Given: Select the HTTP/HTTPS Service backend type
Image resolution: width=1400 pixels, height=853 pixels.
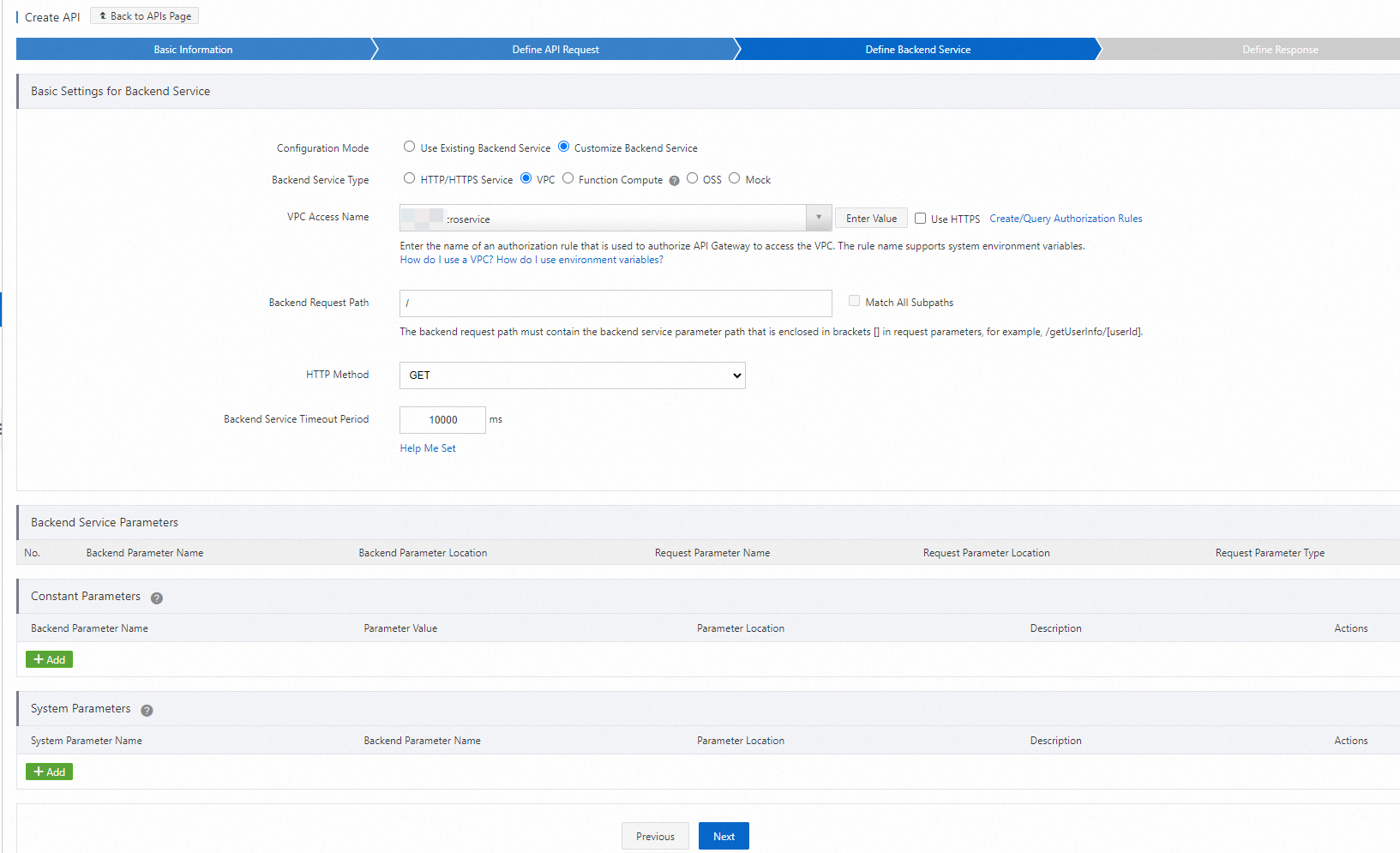Looking at the screenshot, I should pos(410,177).
